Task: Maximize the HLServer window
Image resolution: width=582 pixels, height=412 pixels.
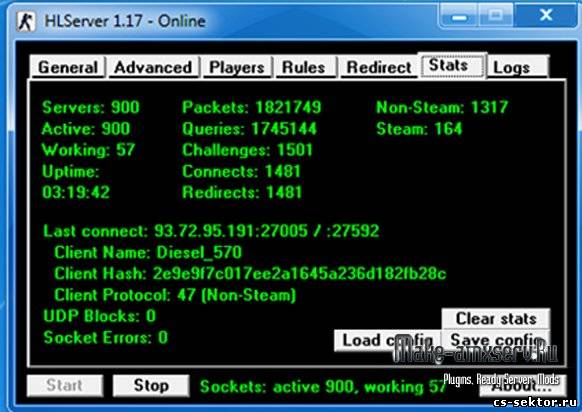Action: tap(497, 16)
